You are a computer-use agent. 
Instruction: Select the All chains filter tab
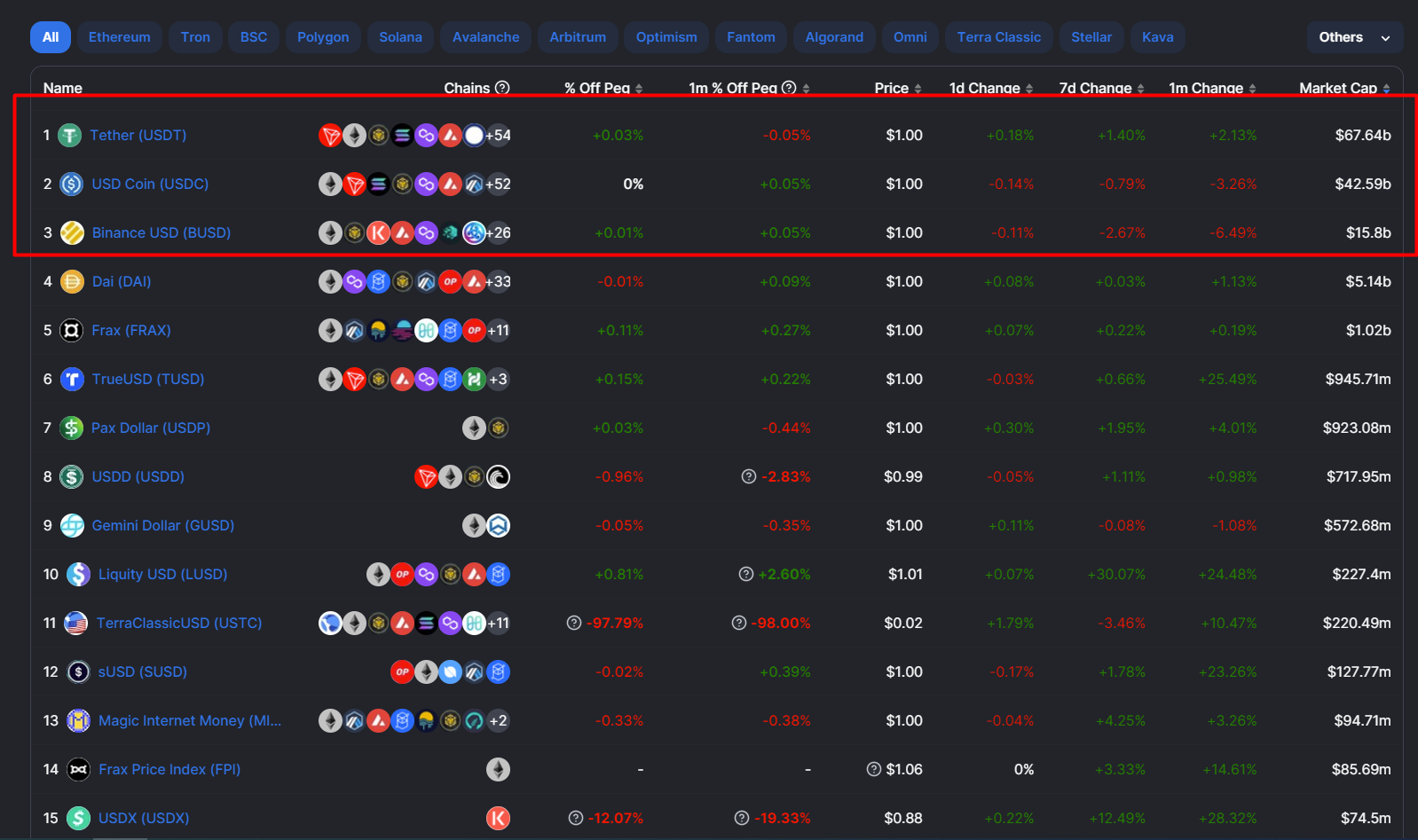(x=51, y=37)
